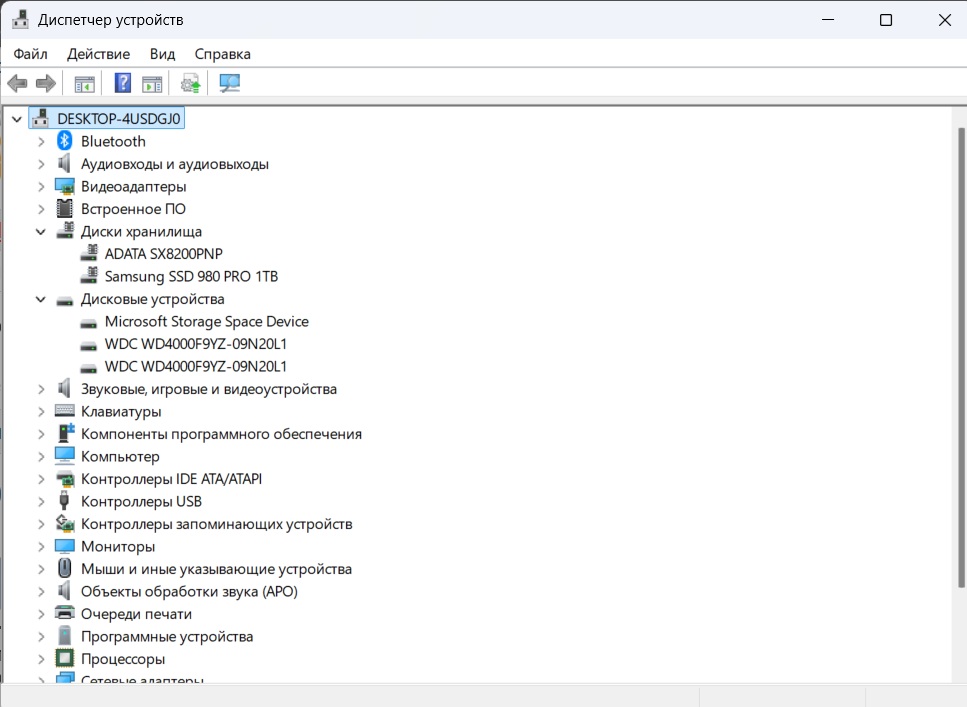The width and height of the screenshot is (967, 707).
Task: Click the Контроллеры IDE ATA/ATAPI icon
Action: (65, 479)
